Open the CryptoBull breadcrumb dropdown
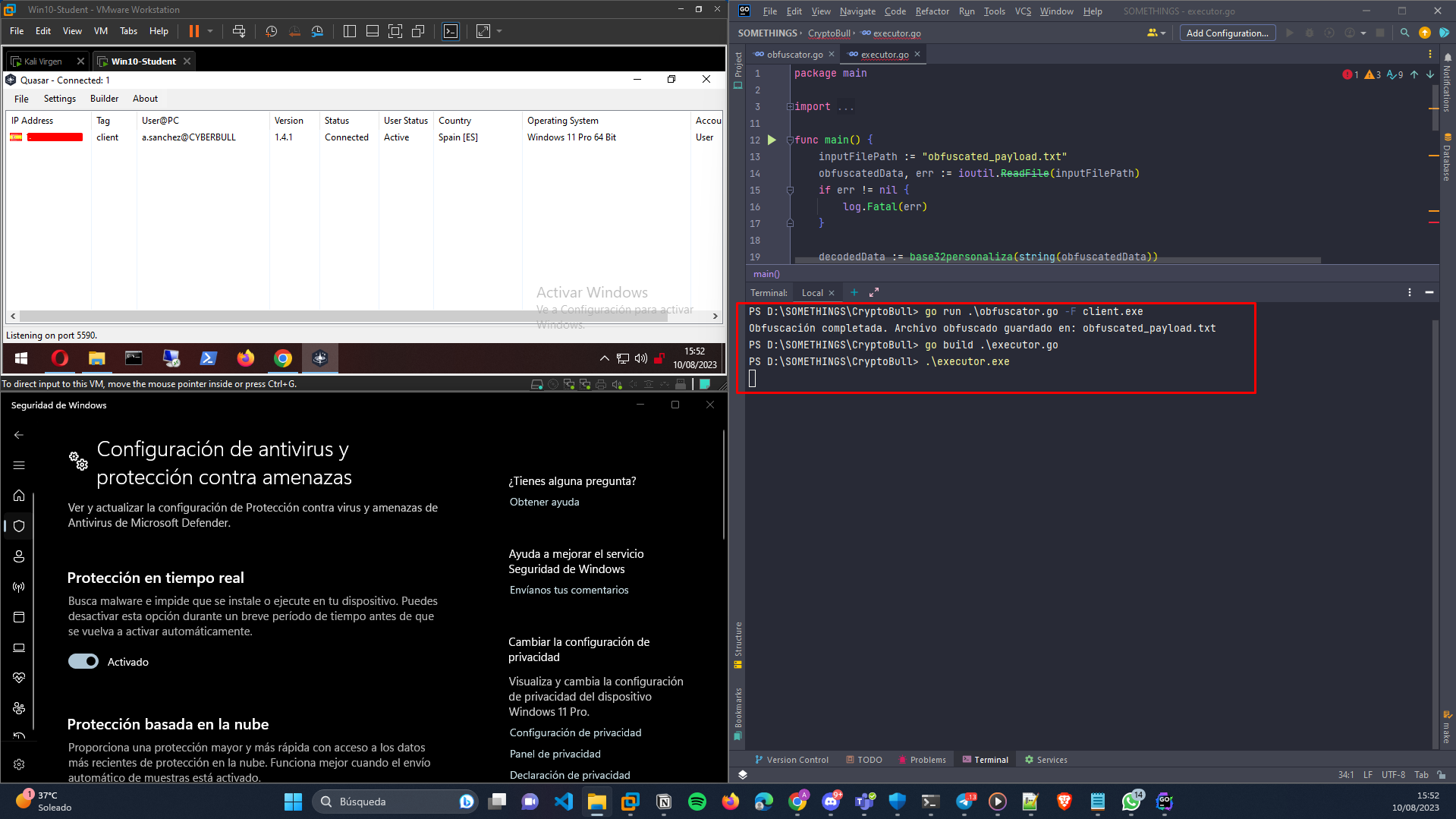Screen dimensions: 1456x819 click(x=829, y=33)
